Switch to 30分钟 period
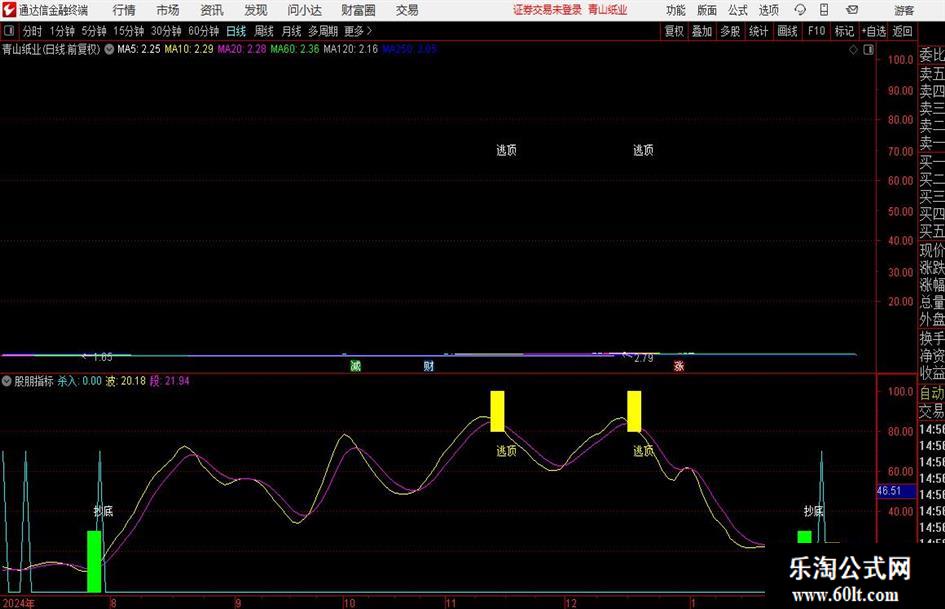 (x=166, y=31)
